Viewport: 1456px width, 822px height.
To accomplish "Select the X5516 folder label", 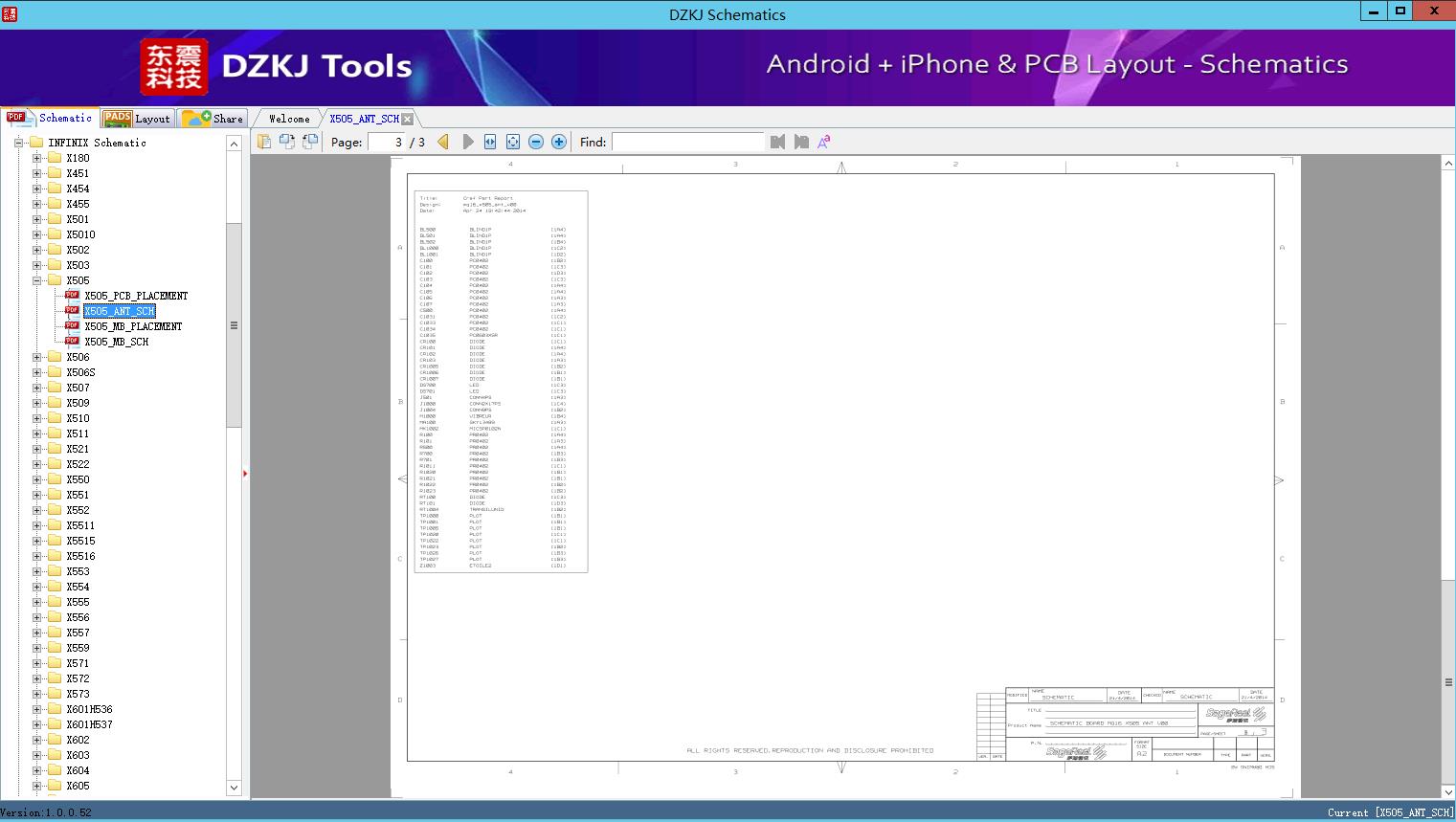I will coord(80,556).
